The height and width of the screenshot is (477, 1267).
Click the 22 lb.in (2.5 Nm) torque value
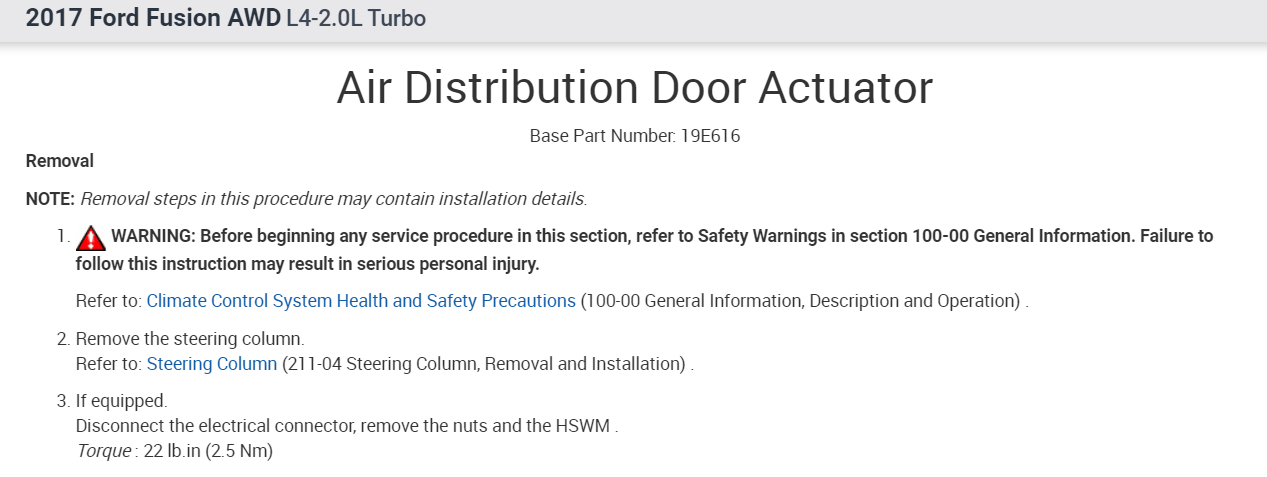tap(208, 451)
